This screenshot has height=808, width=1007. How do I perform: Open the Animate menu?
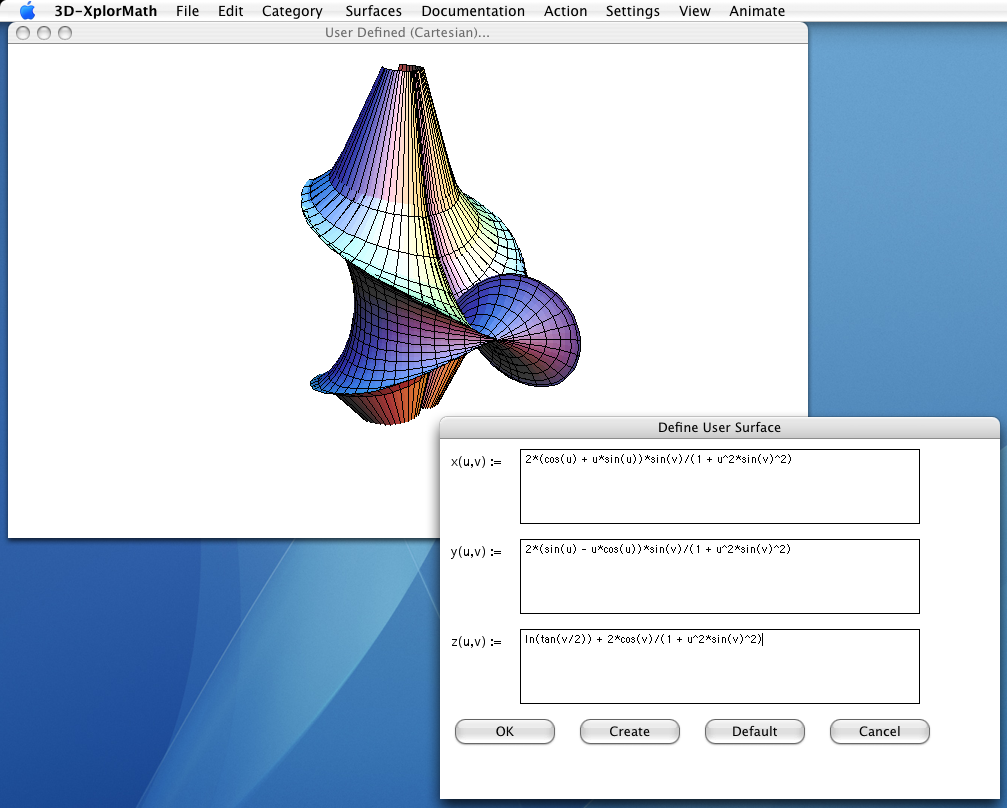pos(757,11)
